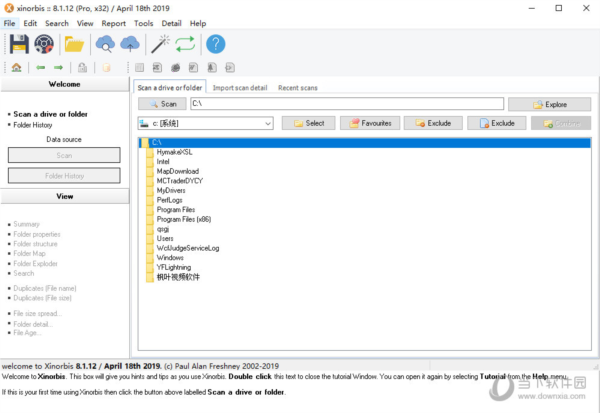Select the WclJudgeServiceLog folder

point(188,248)
